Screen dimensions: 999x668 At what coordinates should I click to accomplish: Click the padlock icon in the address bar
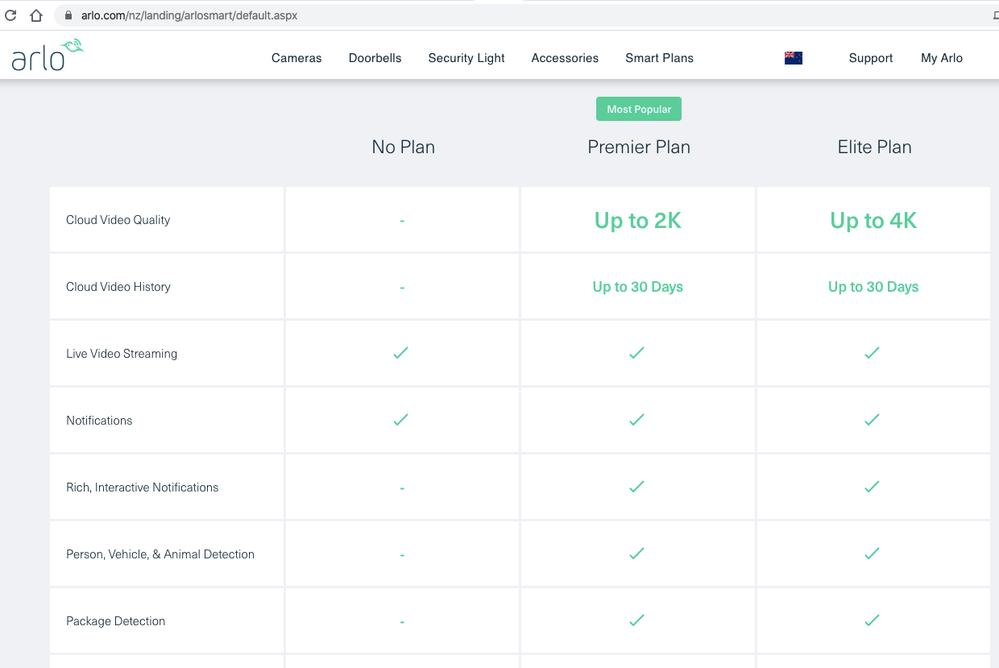67,15
